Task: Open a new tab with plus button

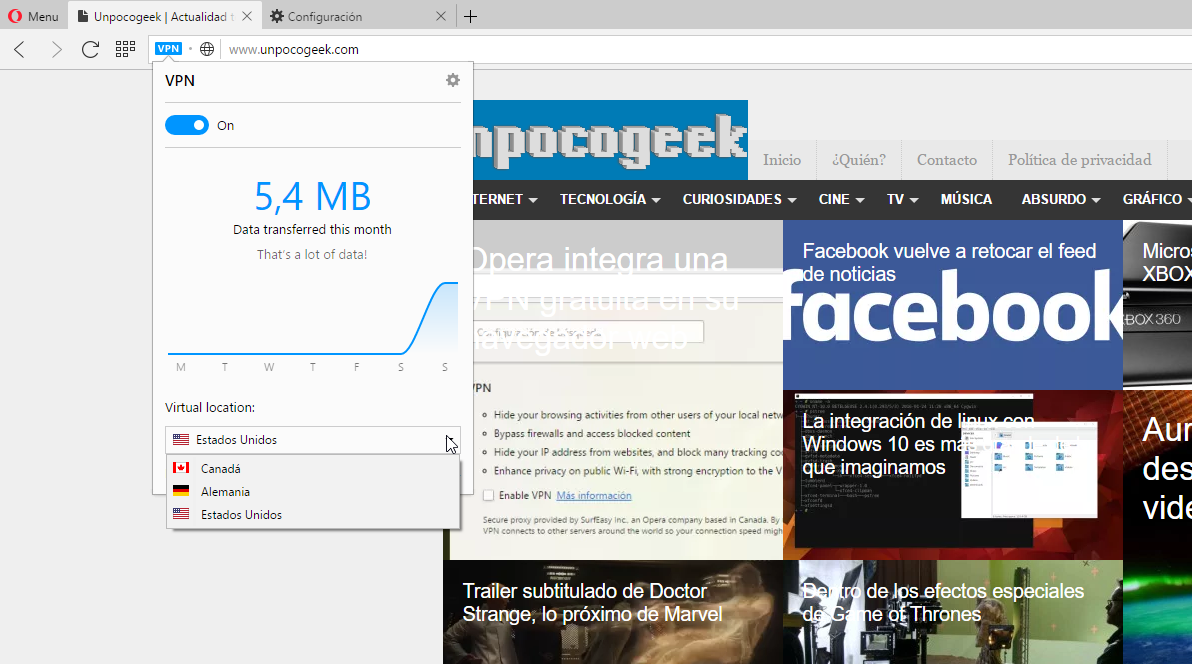Action: tap(471, 17)
